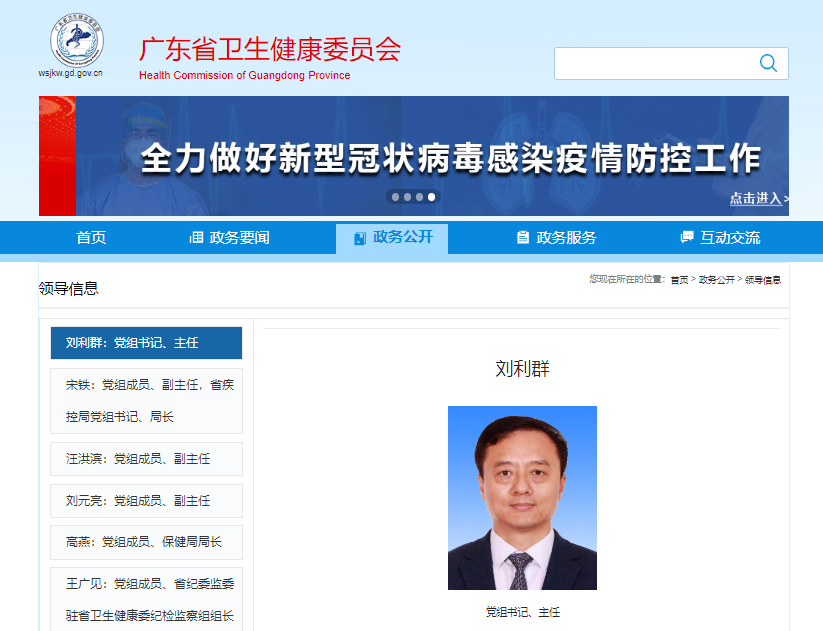This screenshot has height=631, width=823.
Task: Click 首页 in the breadcrumb trail
Action: [679, 280]
